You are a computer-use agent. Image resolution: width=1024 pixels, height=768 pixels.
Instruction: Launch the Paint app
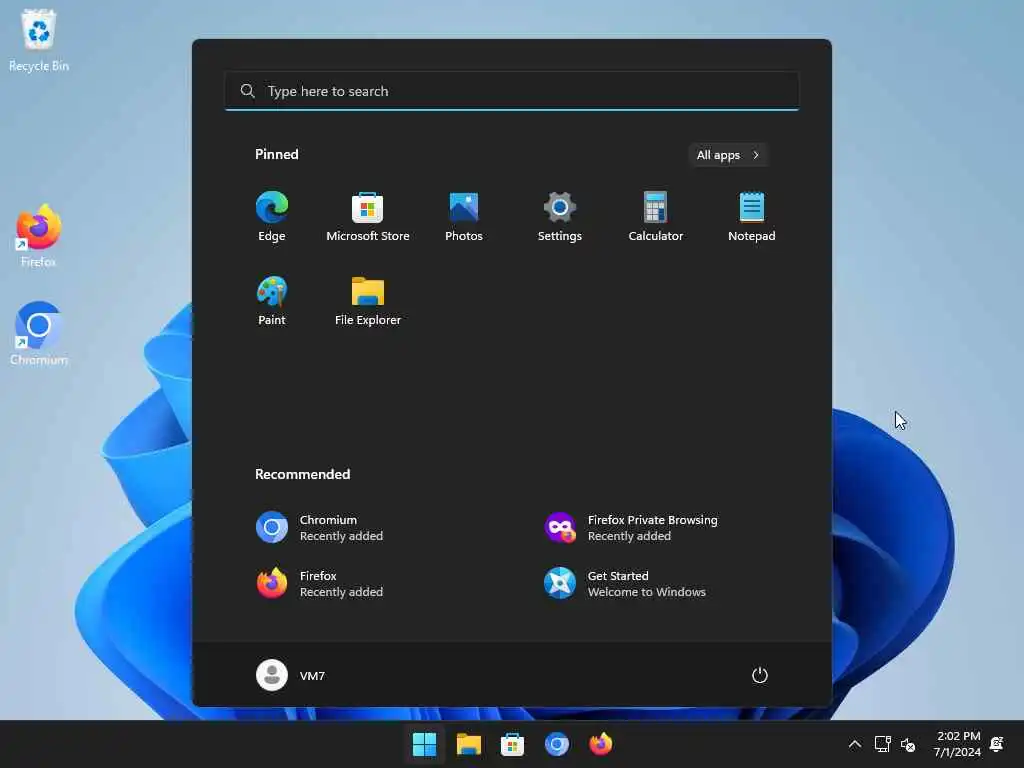pos(272,300)
